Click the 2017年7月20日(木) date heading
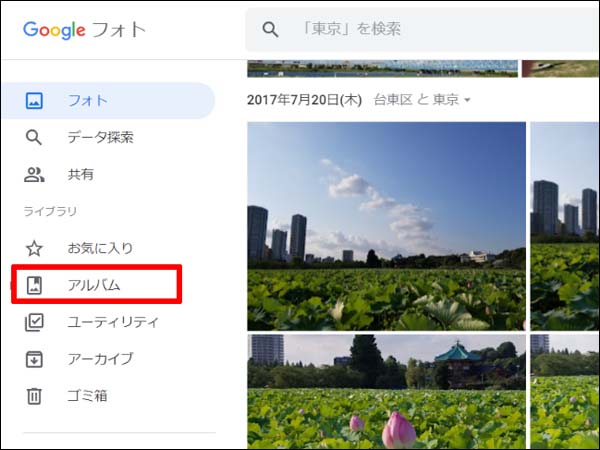Screen dimensions: 600x450 tap(305, 100)
